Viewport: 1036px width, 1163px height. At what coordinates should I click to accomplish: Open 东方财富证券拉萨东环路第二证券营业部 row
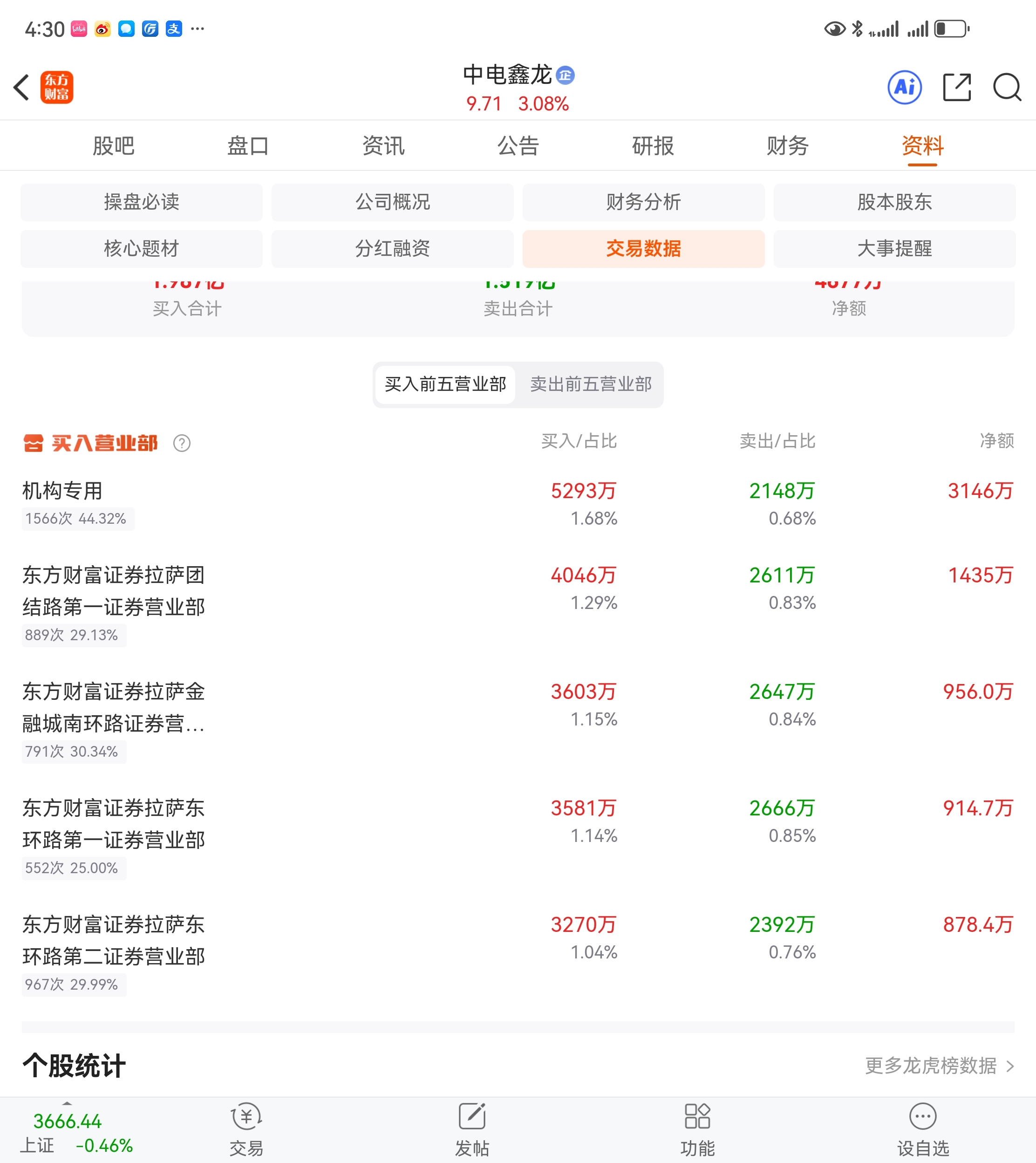coord(518,954)
